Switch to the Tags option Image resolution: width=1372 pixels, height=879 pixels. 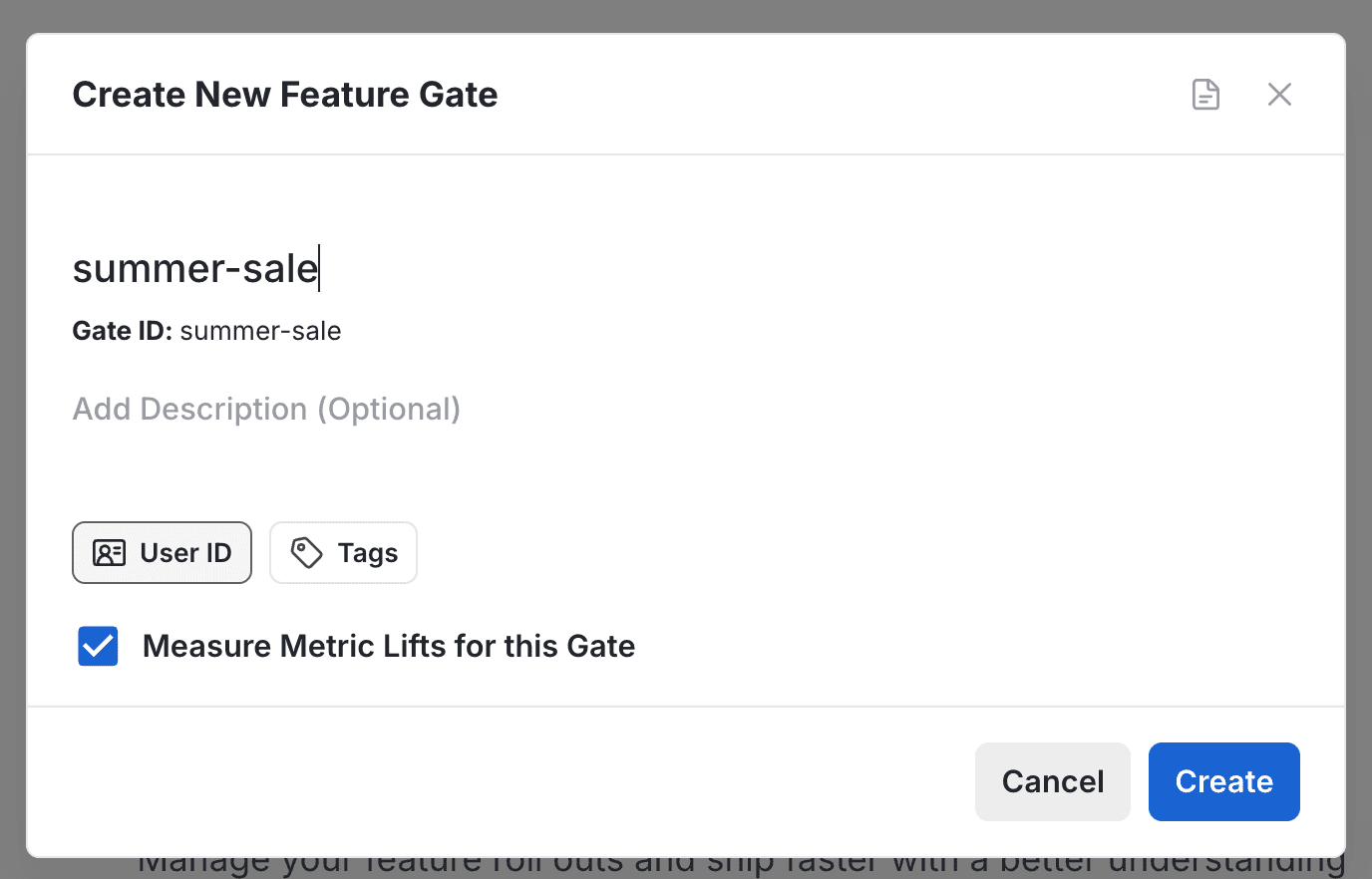[343, 552]
